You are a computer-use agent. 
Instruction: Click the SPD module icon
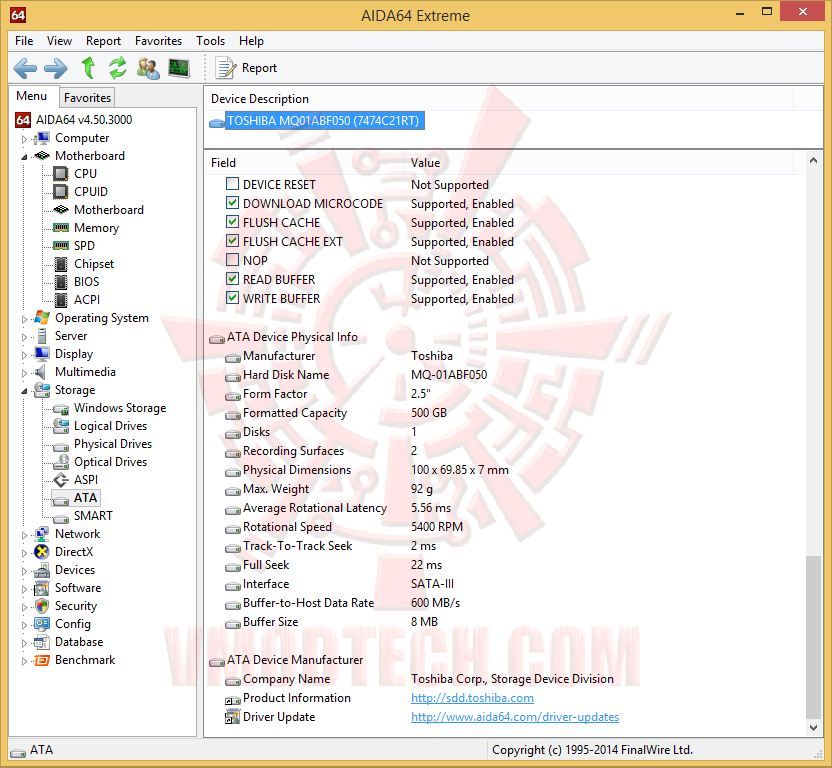point(61,246)
